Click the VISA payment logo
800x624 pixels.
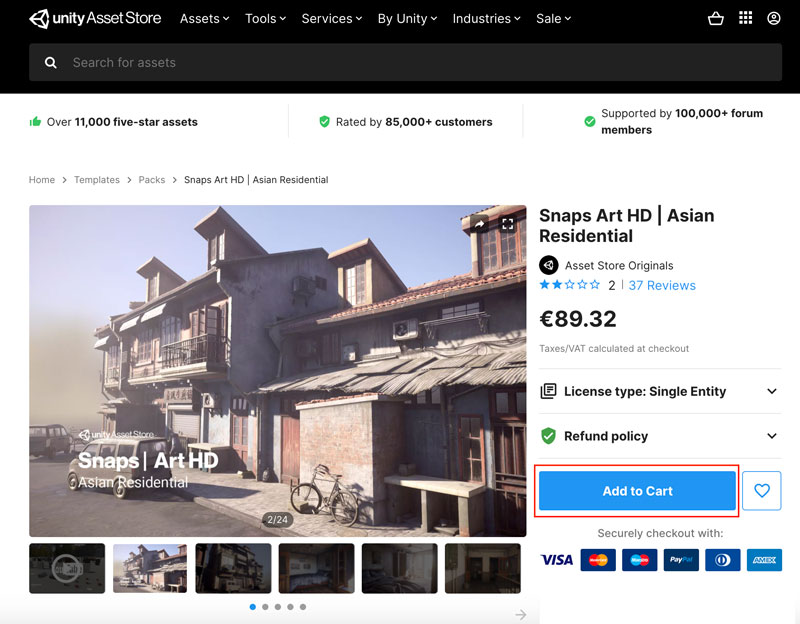pyautogui.click(x=557, y=560)
